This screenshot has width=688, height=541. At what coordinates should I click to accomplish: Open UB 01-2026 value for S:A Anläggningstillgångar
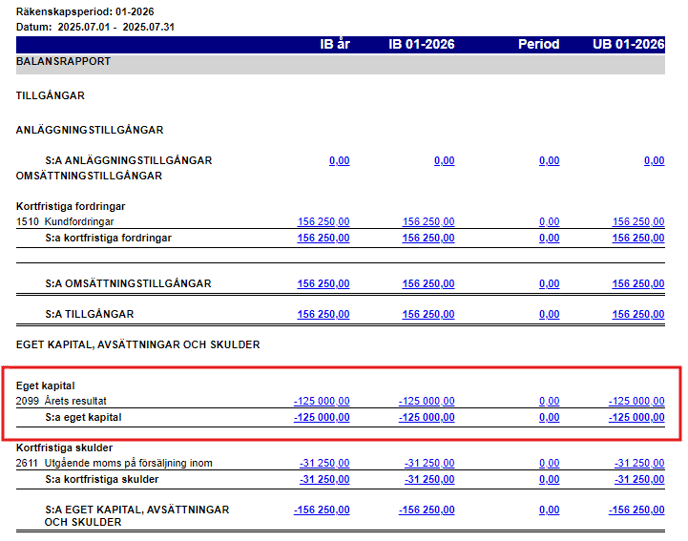[654, 161]
